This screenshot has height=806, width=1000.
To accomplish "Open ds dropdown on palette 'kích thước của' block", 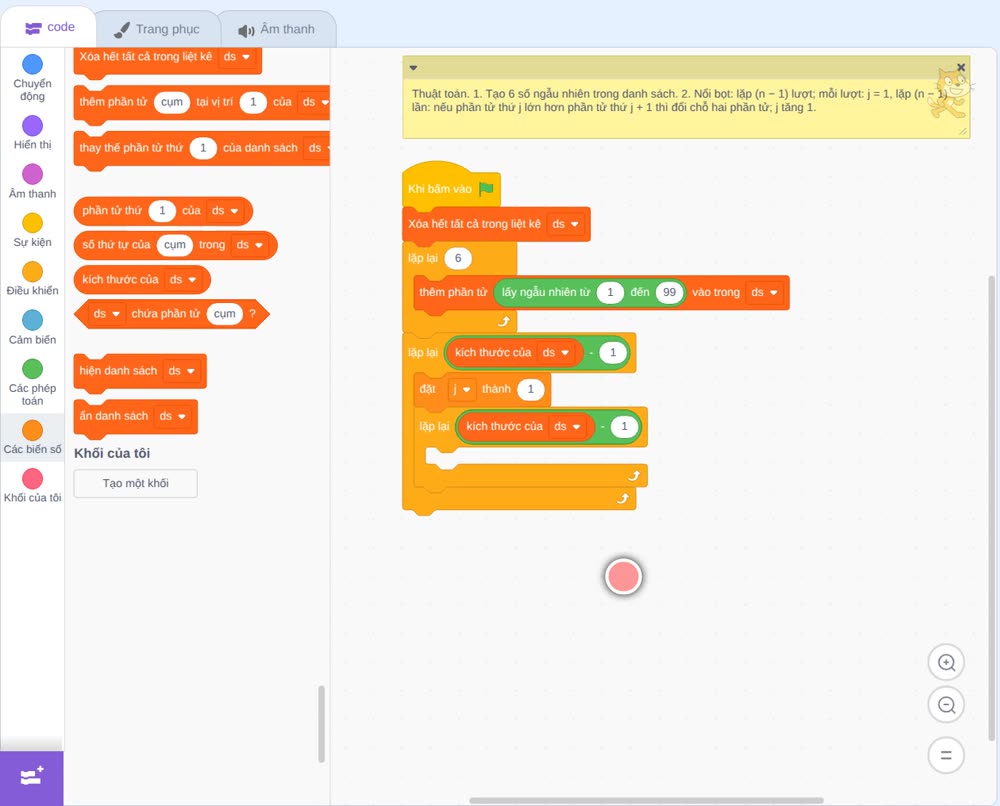I will click(182, 279).
